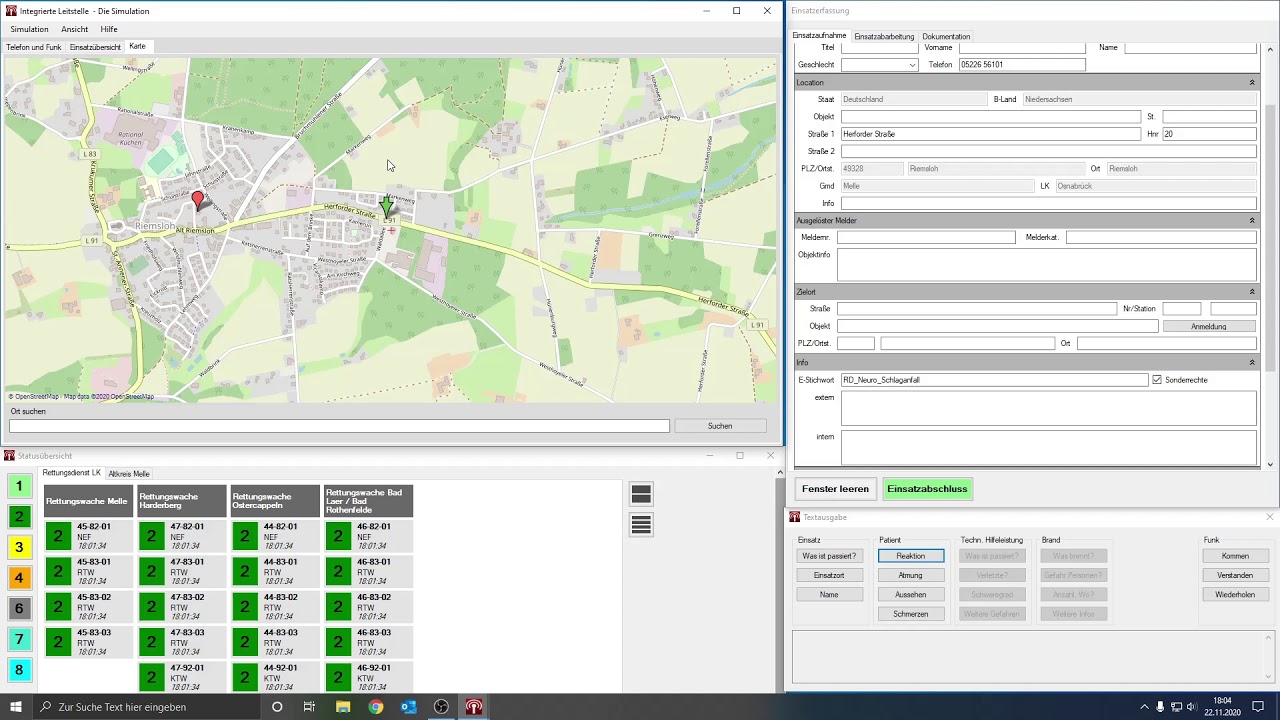
Task: Open Outlook from the taskbar
Action: [408, 707]
